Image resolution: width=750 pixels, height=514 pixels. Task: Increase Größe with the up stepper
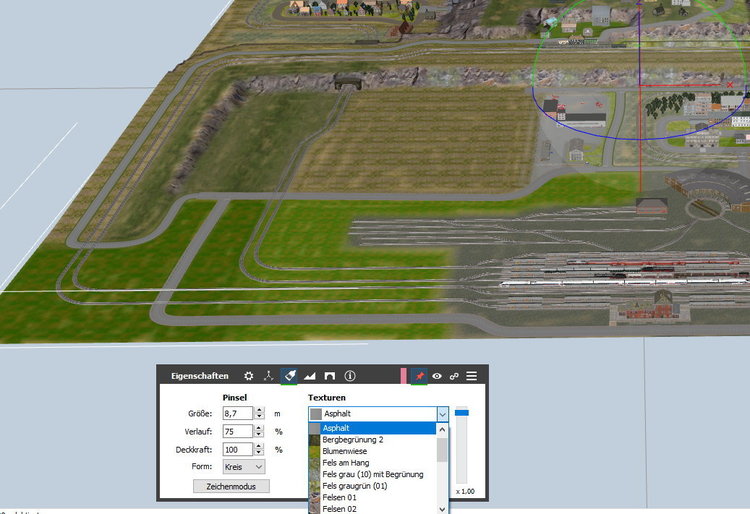[x=259, y=410]
